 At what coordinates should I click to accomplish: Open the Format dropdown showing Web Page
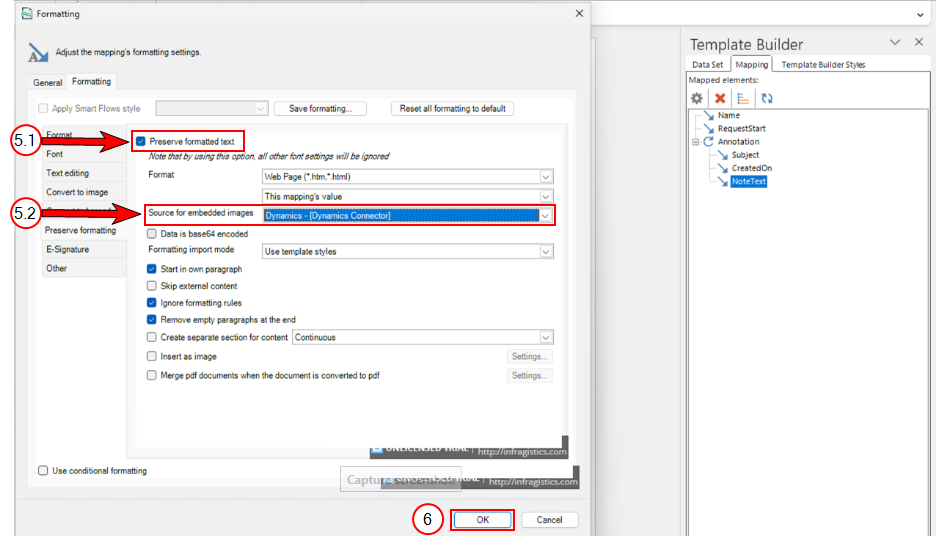point(408,177)
